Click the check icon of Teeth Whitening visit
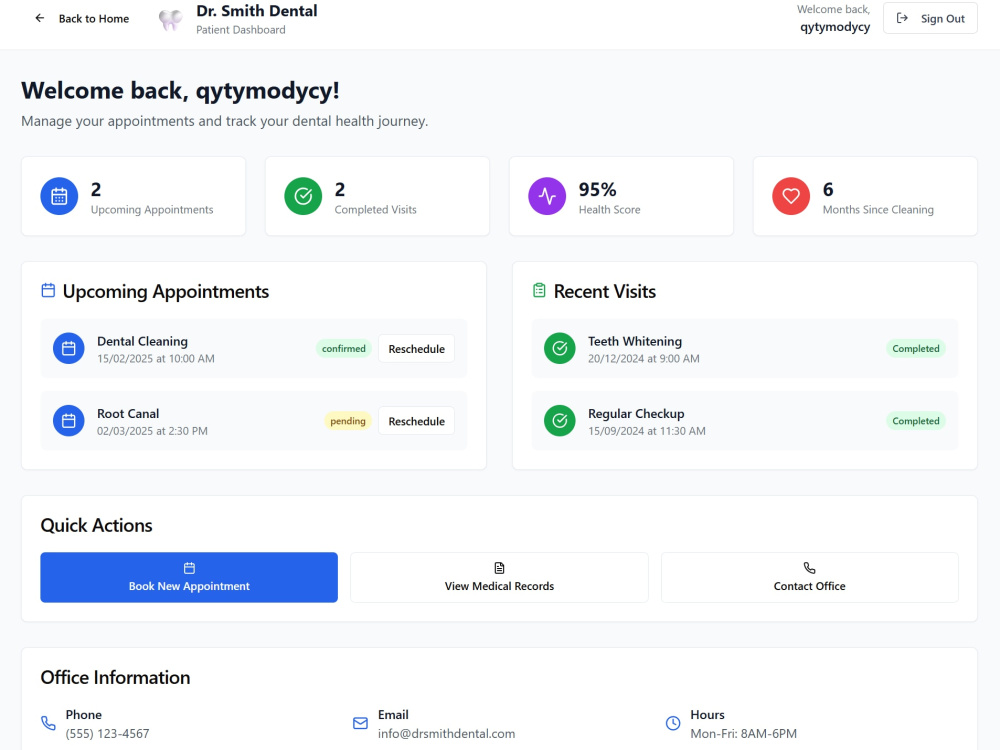Image resolution: width=1000 pixels, height=750 pixels. pos(559,349)
